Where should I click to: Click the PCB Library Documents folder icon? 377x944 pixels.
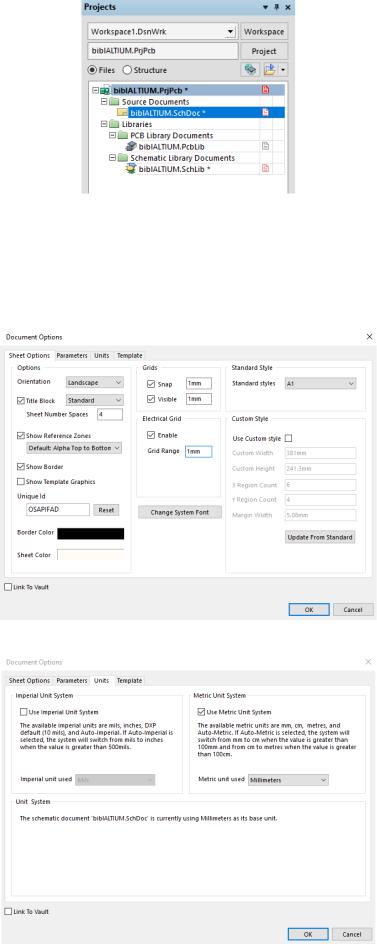click(x=123, y=135)
